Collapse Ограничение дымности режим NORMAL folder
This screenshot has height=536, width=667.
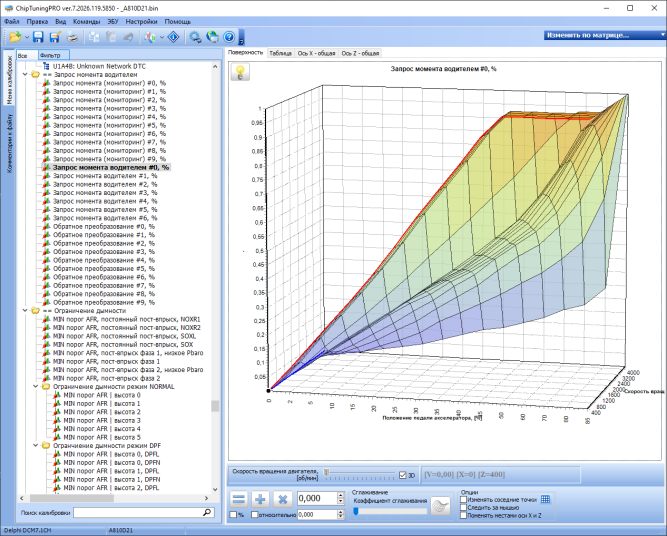coord(36,387)
